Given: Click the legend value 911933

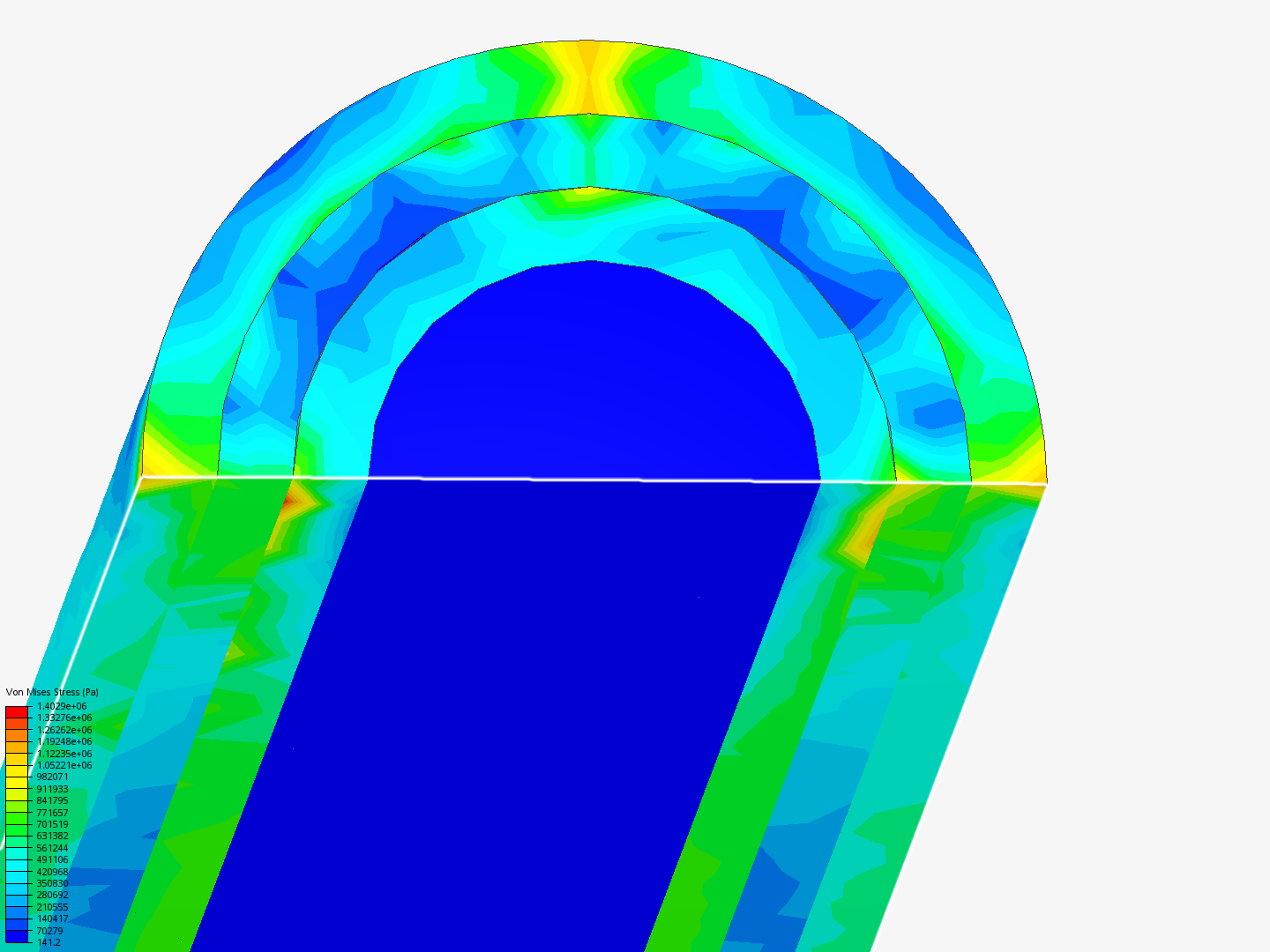Looking at the screenshot, I should pos(52,789).
